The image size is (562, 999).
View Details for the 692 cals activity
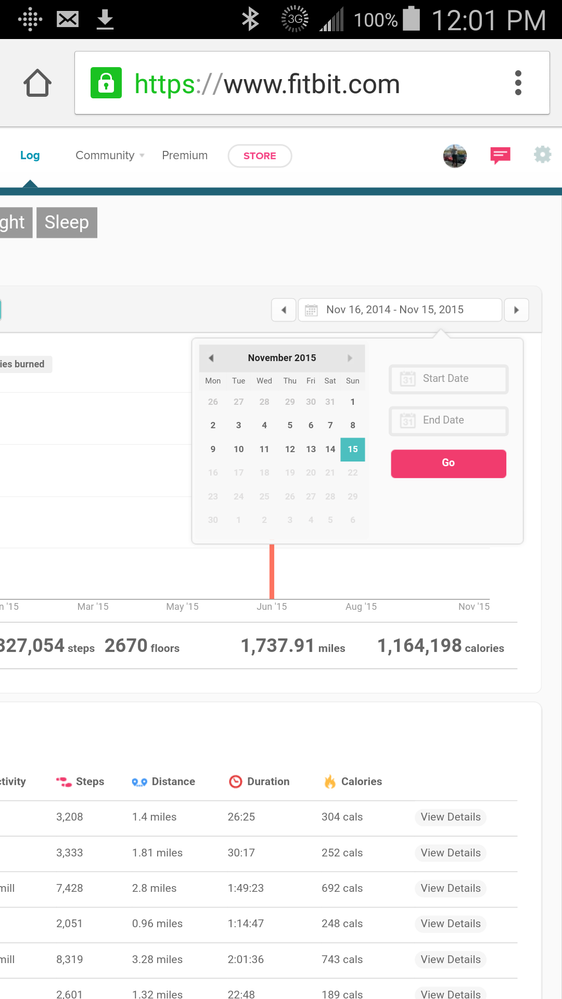[x=450, y=888]
